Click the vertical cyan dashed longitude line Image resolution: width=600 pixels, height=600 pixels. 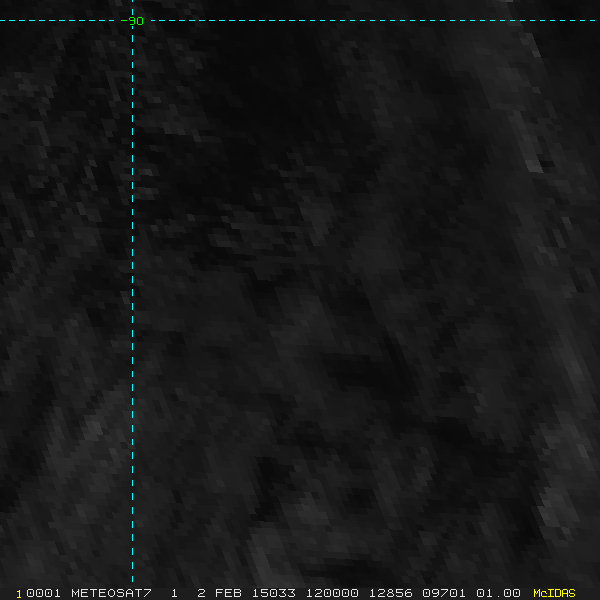pyautogui.click(x=132, y=300)
